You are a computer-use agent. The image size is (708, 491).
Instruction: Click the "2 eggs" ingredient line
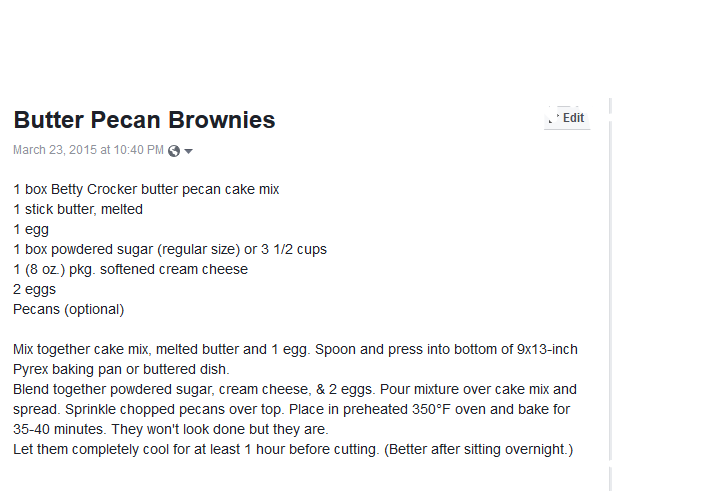[34, 289]
